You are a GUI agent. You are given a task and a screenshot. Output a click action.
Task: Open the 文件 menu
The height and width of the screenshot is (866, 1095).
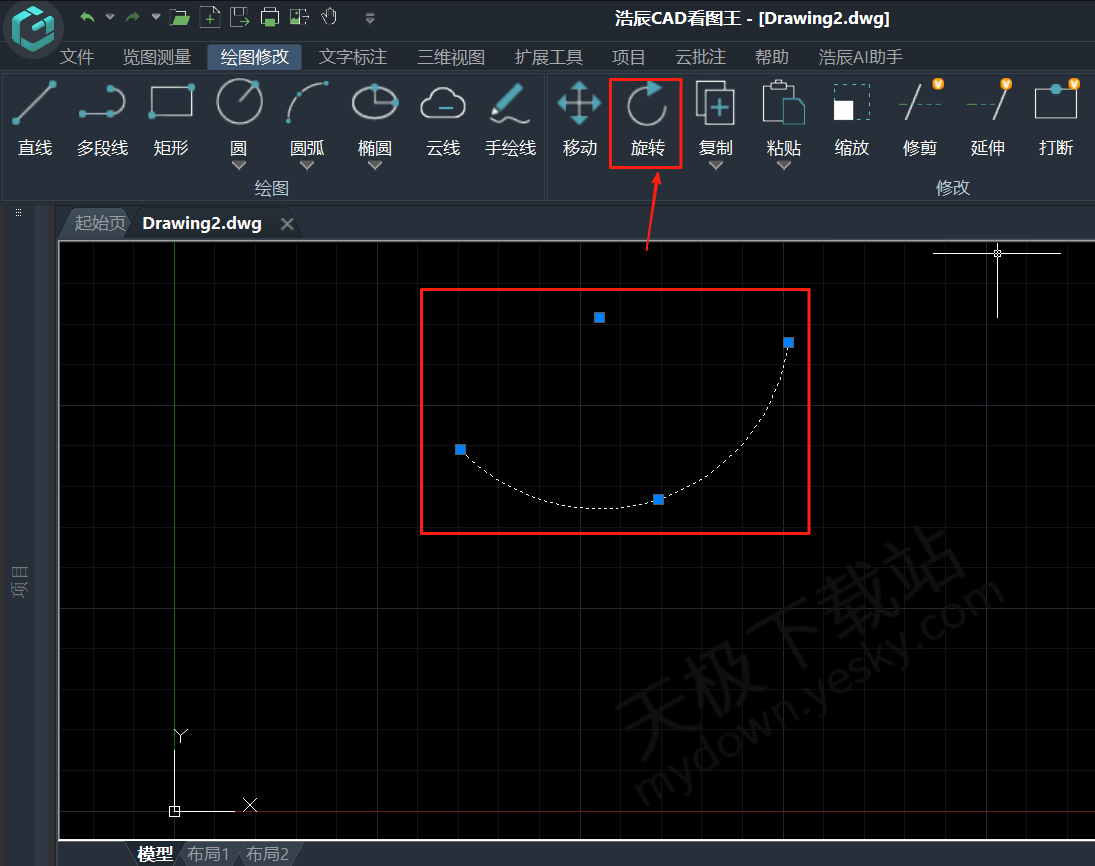(77, 57)
